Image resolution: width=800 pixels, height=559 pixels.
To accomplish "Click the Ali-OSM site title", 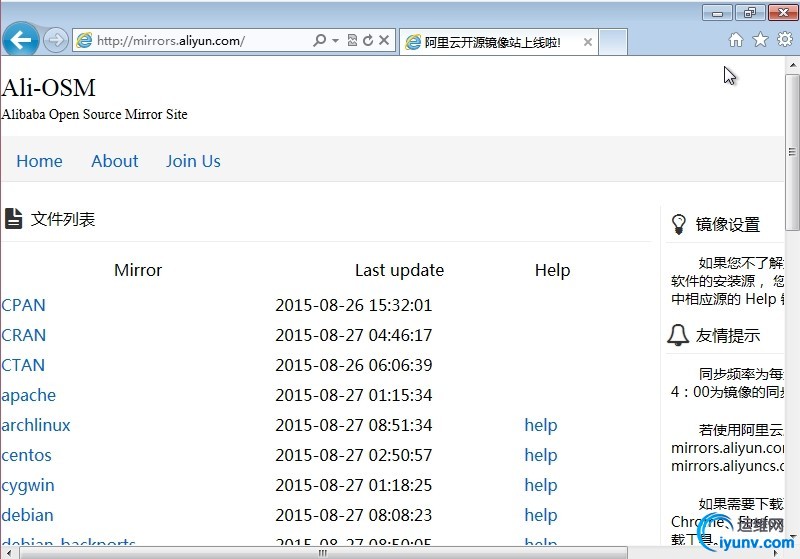I will click(48, 88).
